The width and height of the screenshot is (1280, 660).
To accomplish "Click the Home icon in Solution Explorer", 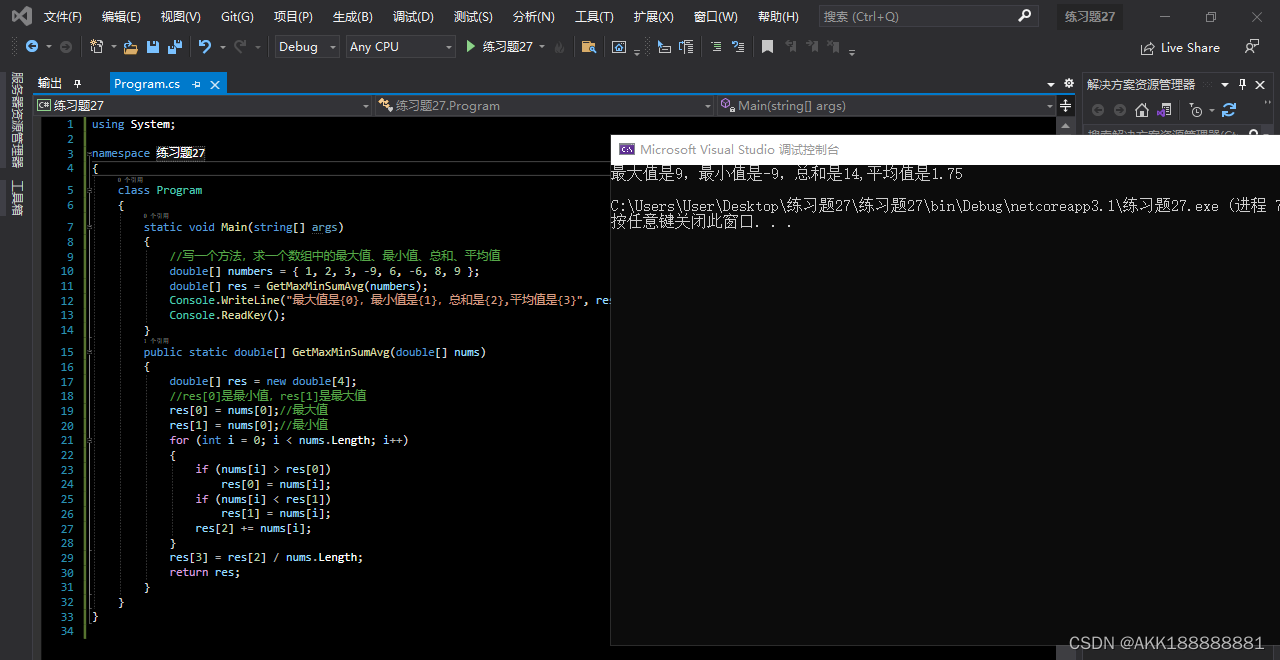I will point(1142,110).
